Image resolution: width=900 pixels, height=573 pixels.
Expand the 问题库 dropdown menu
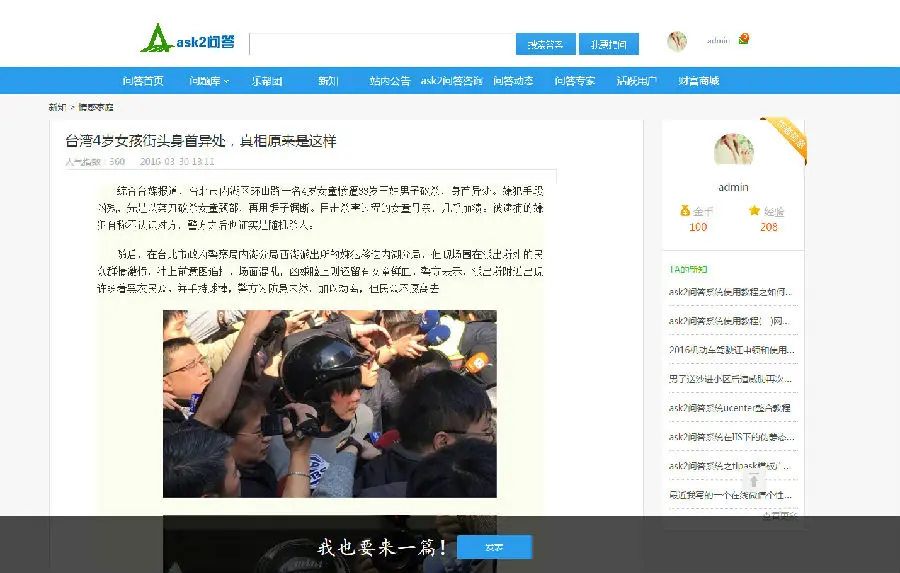pos(209,81)
